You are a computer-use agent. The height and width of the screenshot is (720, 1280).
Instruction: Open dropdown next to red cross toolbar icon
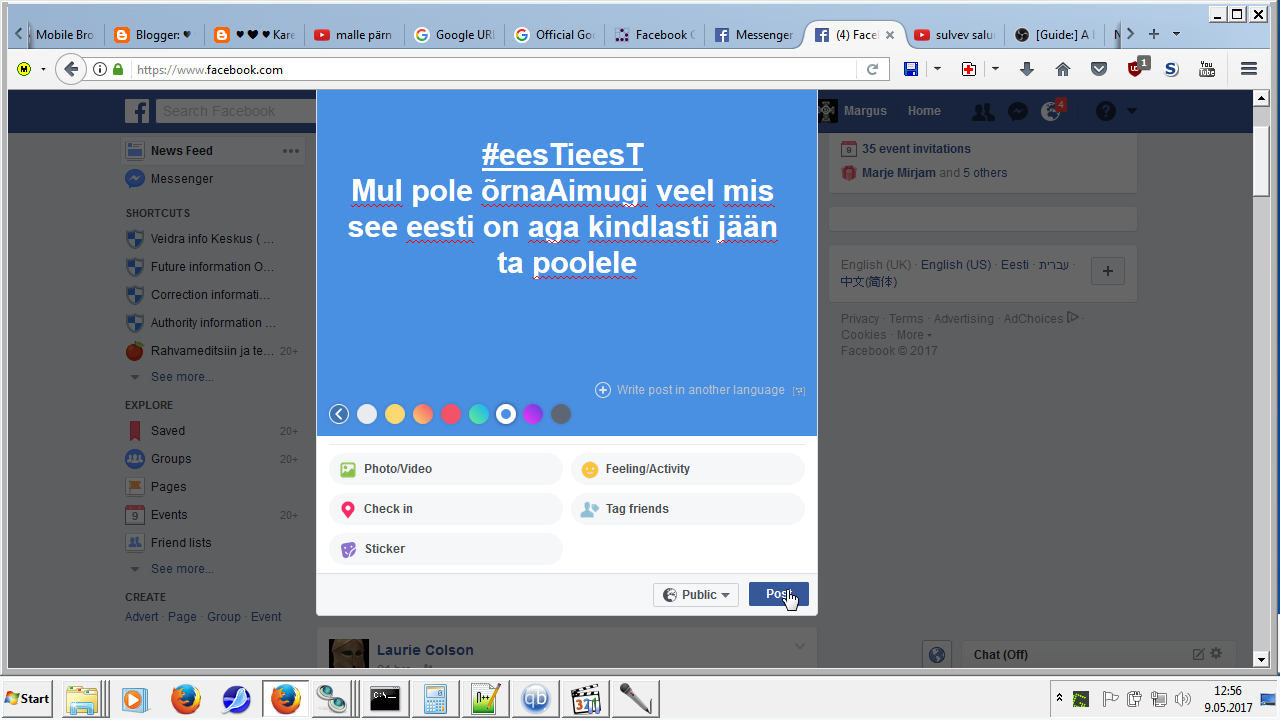[995, 69]
